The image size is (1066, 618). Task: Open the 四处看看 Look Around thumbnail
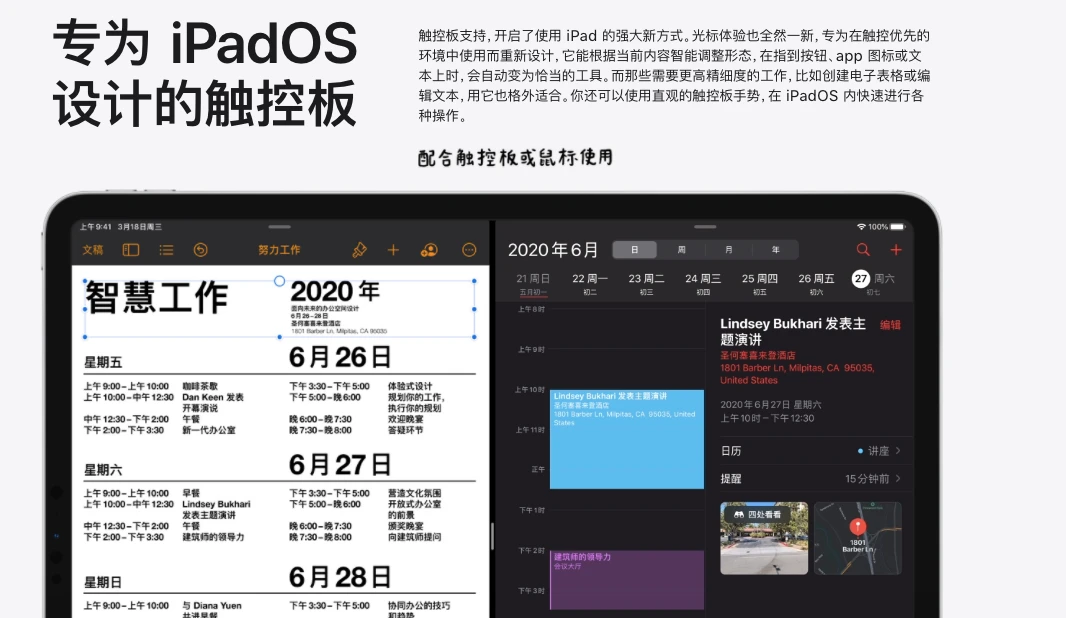pos(764,538)
